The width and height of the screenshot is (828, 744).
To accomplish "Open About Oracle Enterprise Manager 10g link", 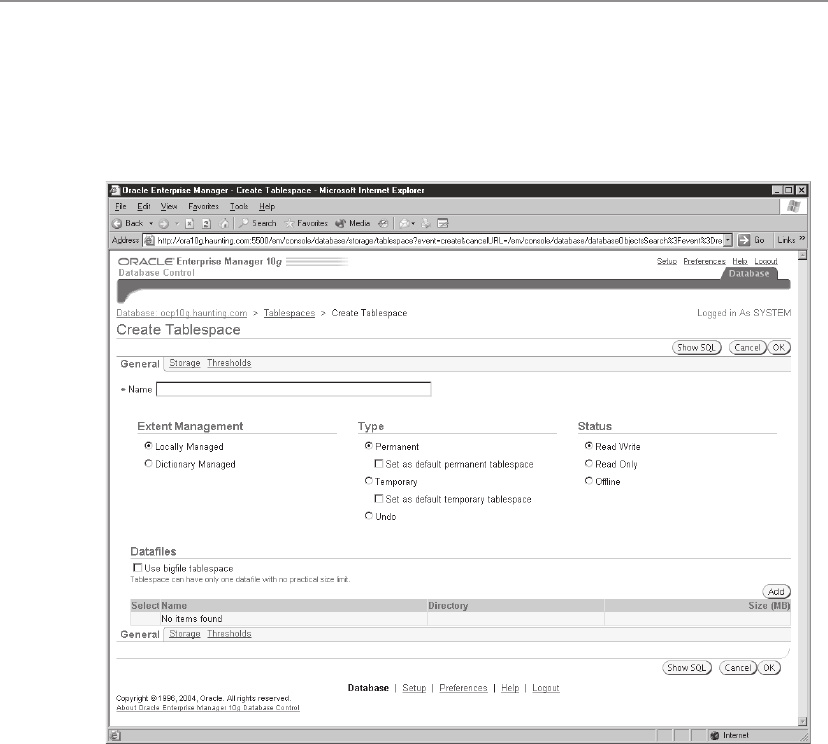I will pyautogui.click(x=208, y=708).
